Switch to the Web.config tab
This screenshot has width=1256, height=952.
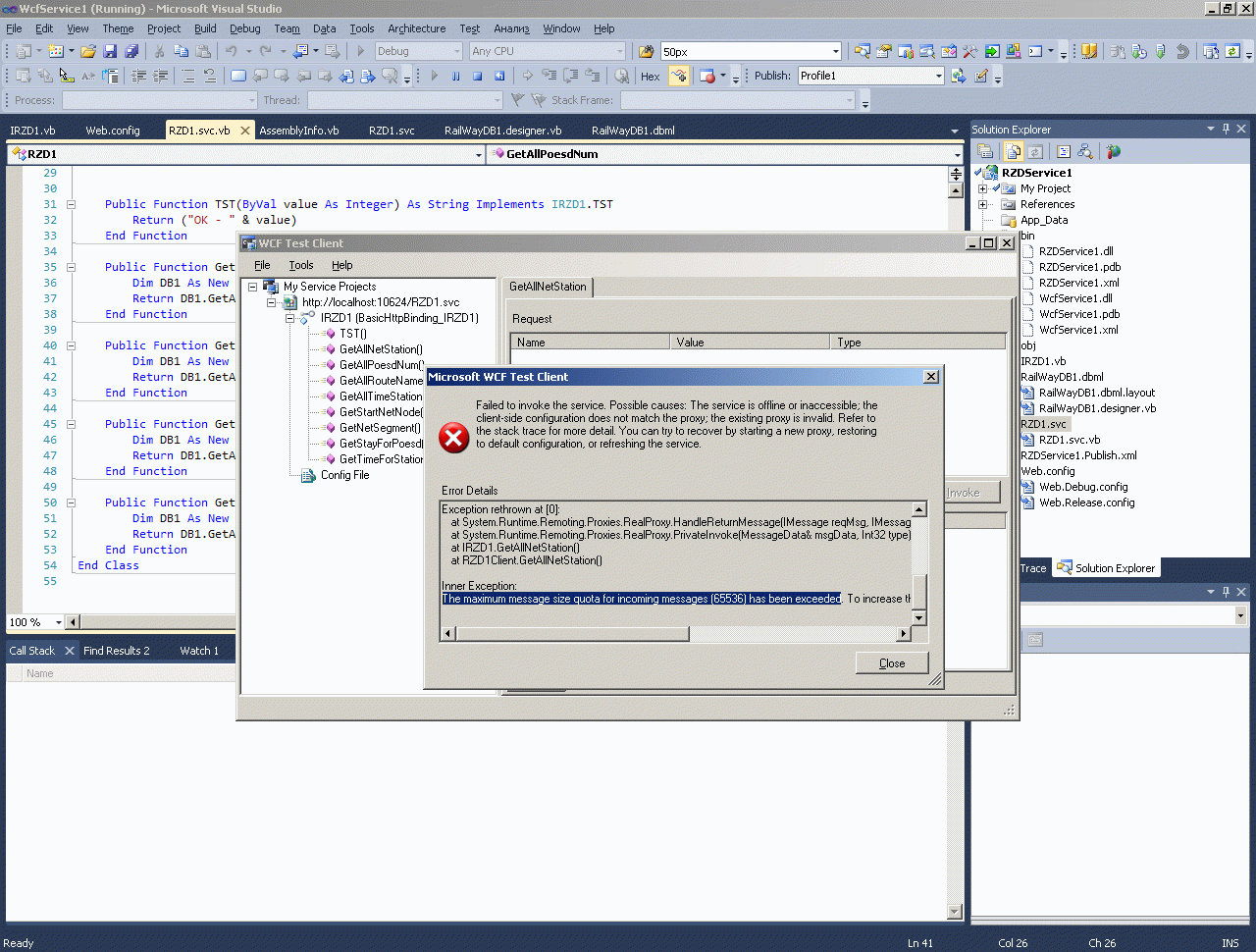click(x=113, y=131)
